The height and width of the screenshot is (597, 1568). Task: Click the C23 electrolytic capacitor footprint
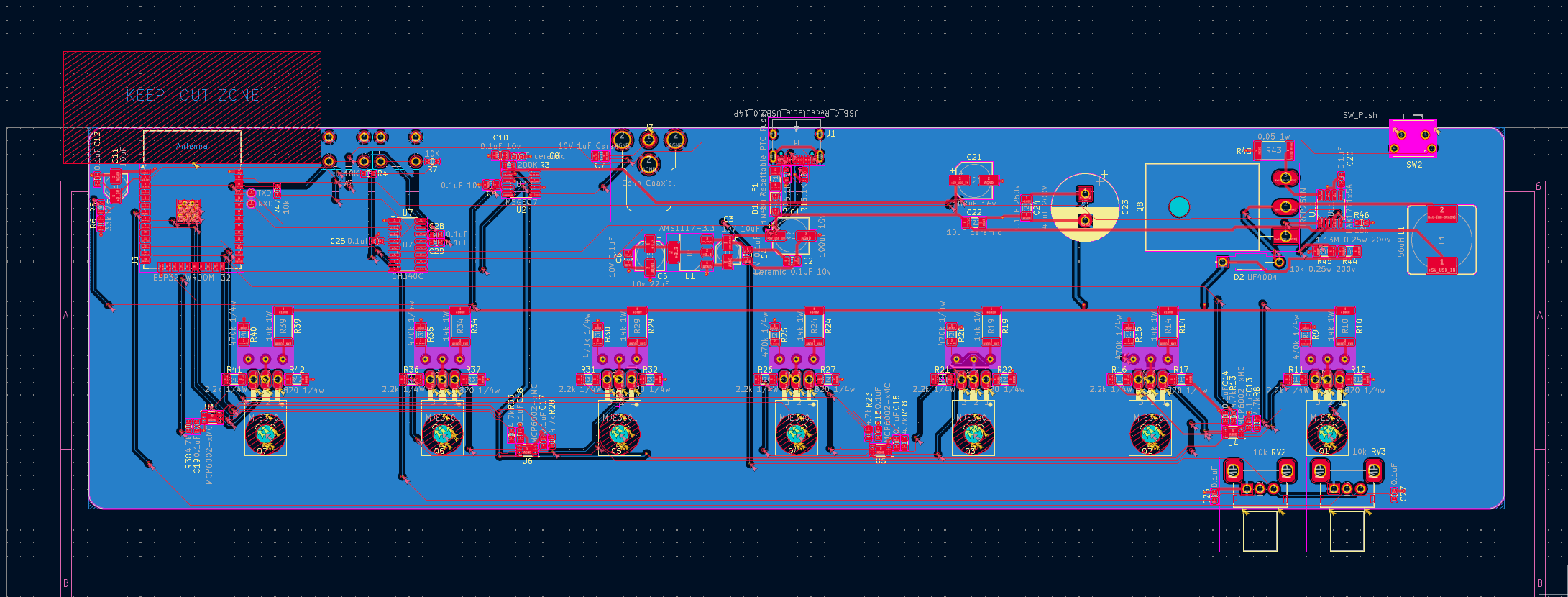coord(1085,207)
